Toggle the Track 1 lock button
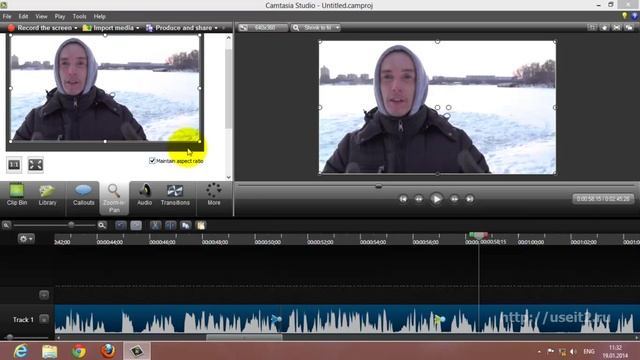640x360 pixels. 44,319
